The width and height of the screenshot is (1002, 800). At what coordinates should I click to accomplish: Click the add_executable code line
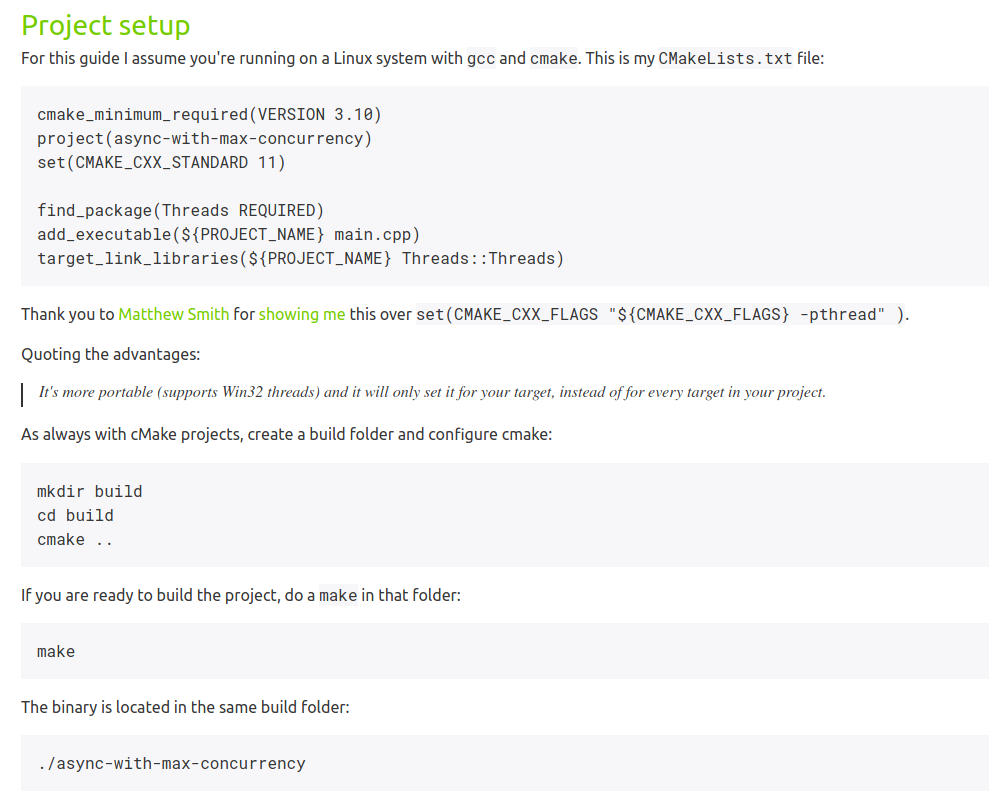[228, 235]
